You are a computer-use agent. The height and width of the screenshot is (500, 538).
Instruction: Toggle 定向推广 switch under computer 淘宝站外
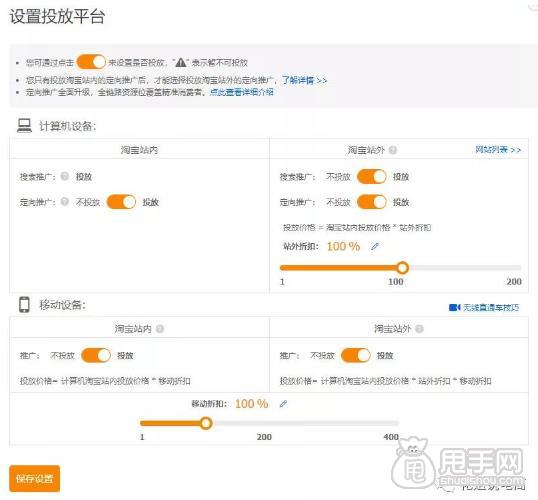click(372, 202)
